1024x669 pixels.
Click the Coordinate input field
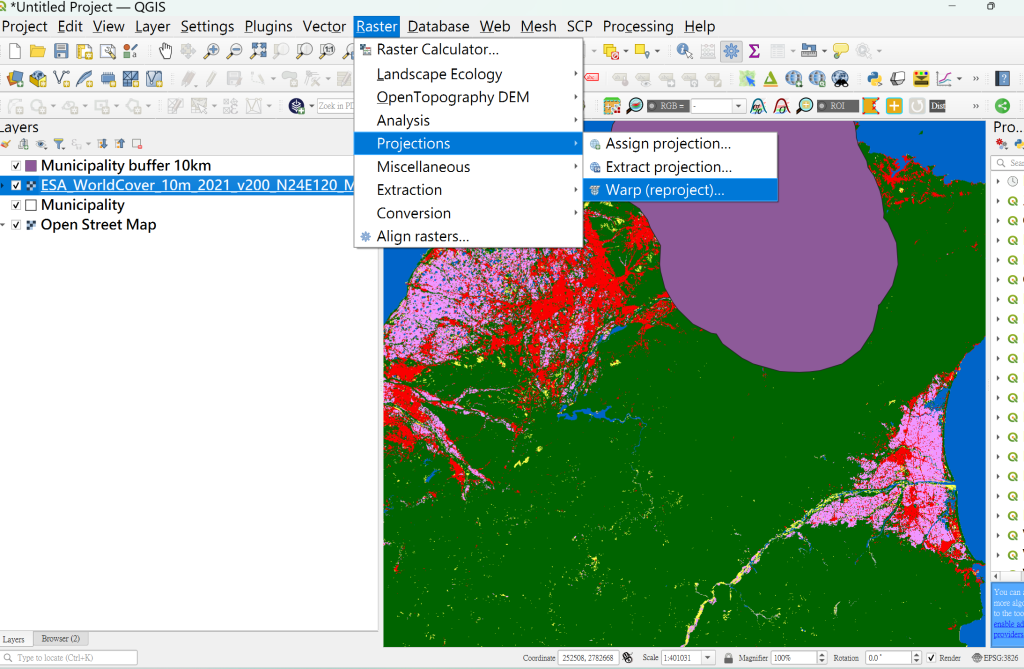pos(587,658)
